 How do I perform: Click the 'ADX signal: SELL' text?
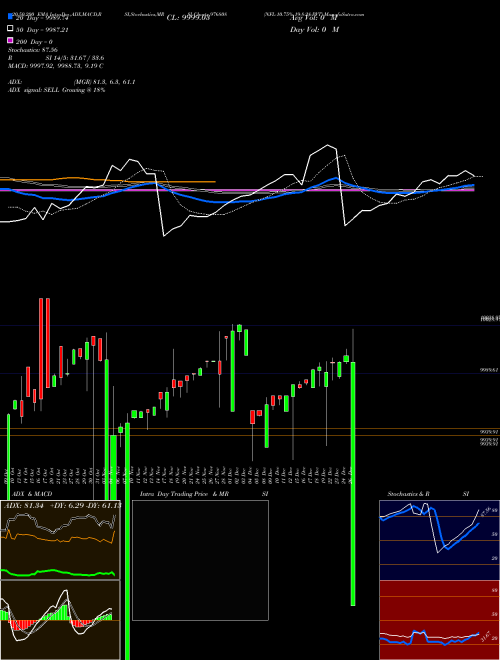pos(34,90)
